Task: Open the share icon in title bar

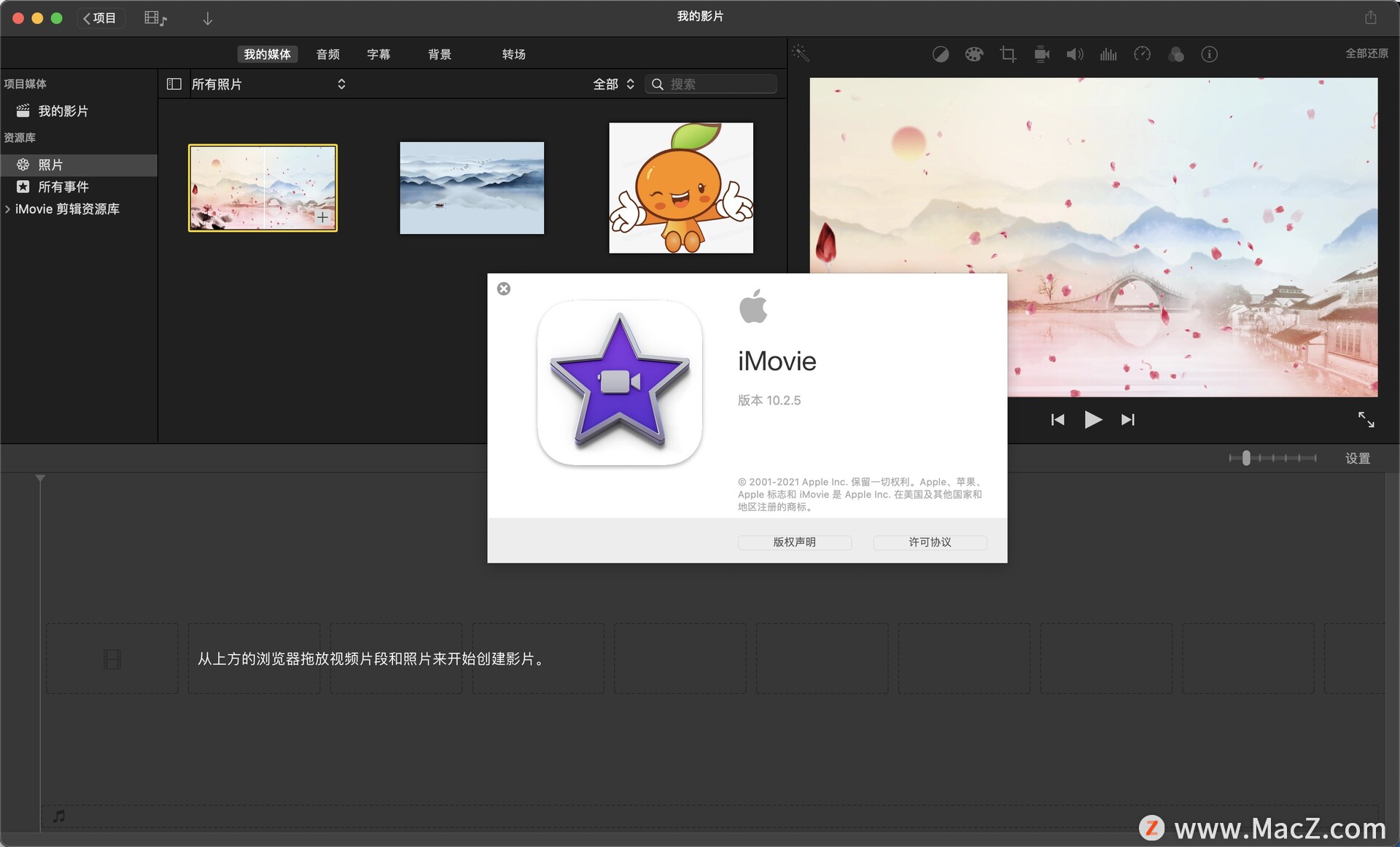Action: [1371, 17]
